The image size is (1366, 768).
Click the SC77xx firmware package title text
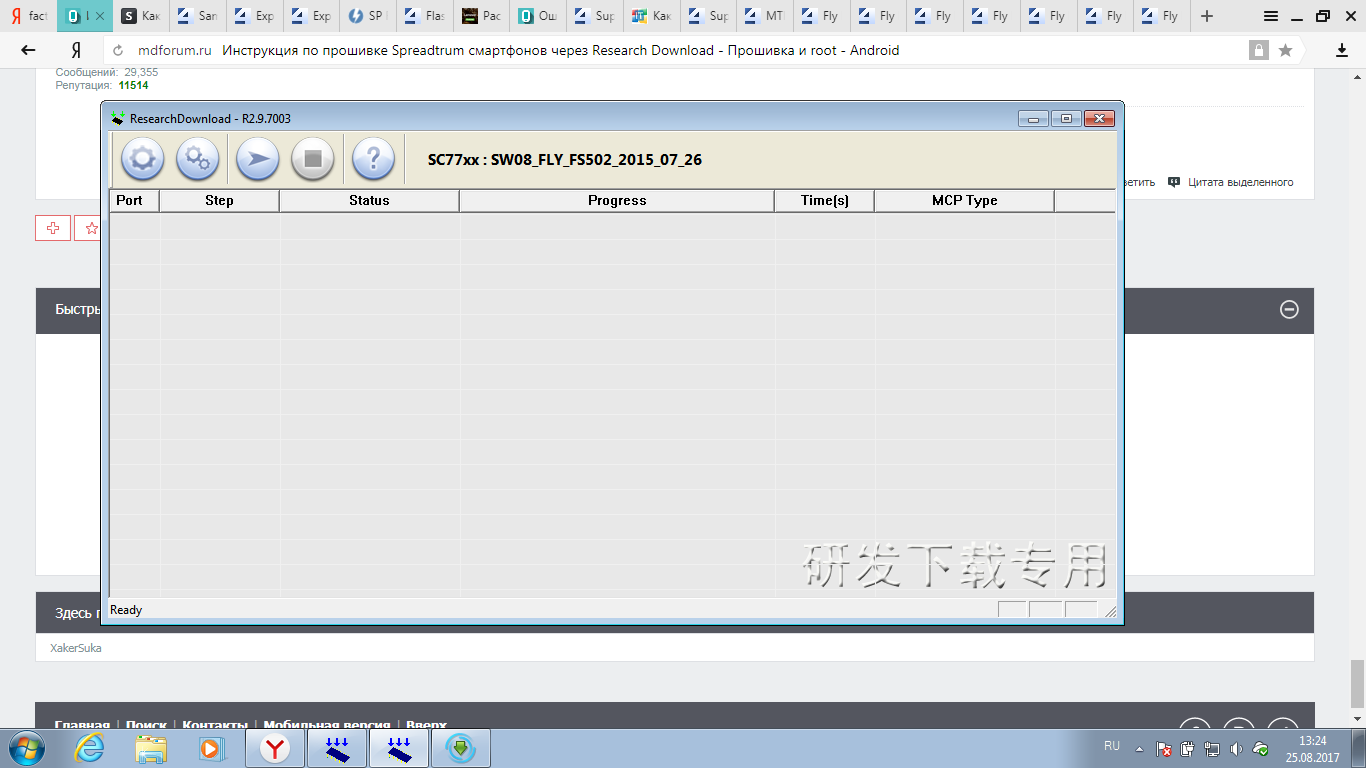point(565,159)
